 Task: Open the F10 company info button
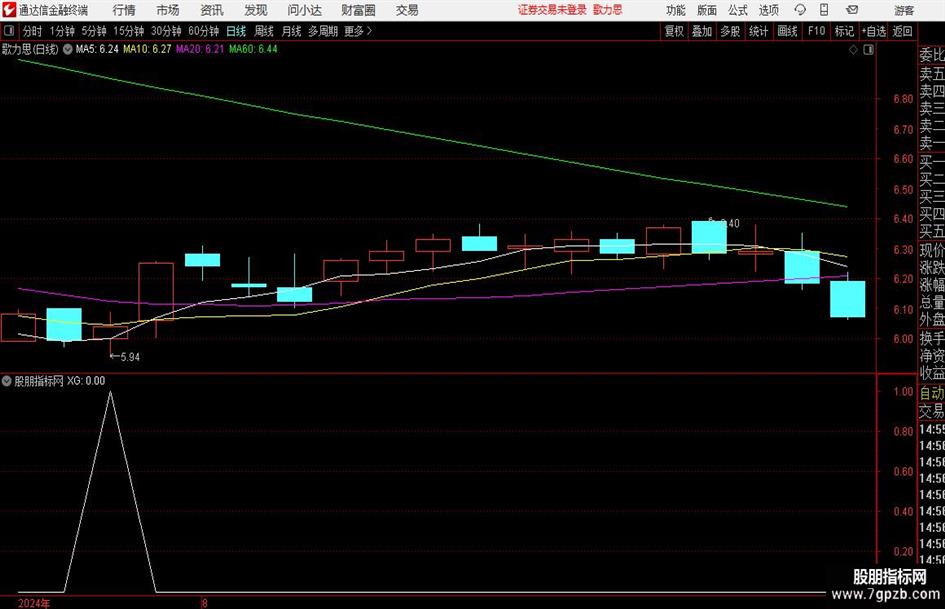tap(816, 31)
